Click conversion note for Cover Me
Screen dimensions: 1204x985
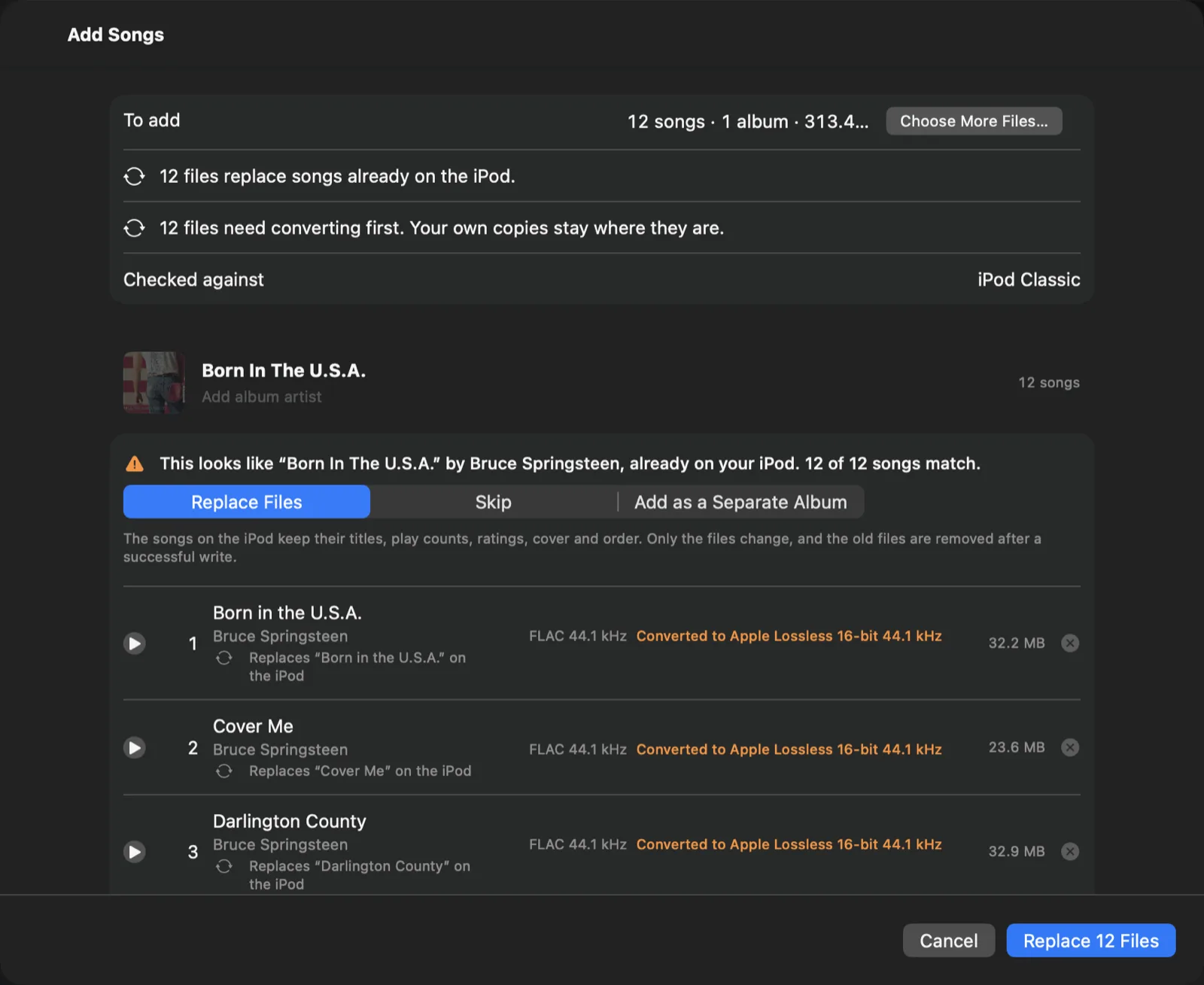pyautogui.click(x=789, y=749)
